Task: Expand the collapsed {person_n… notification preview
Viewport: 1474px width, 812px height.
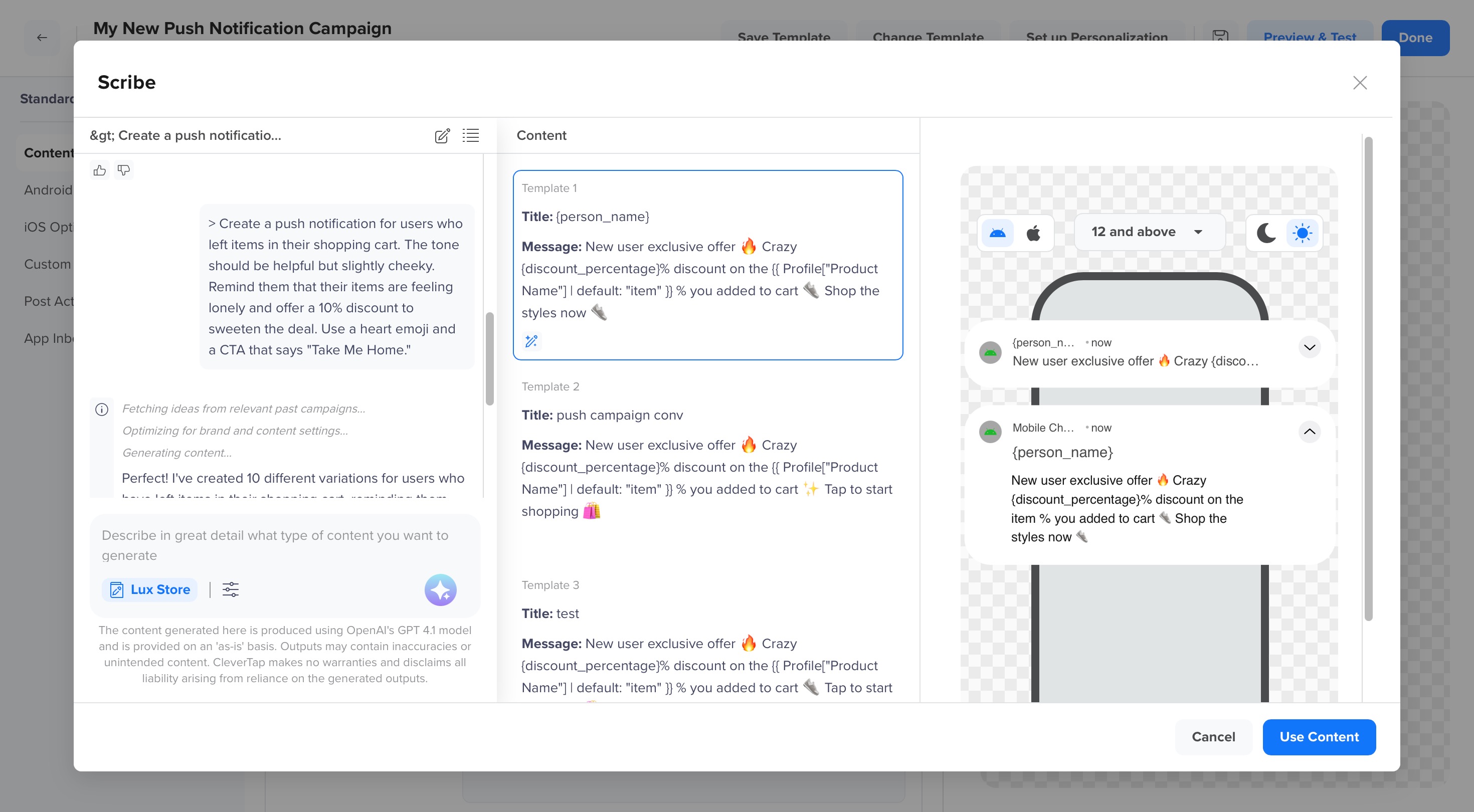Action: [1309, 347]
